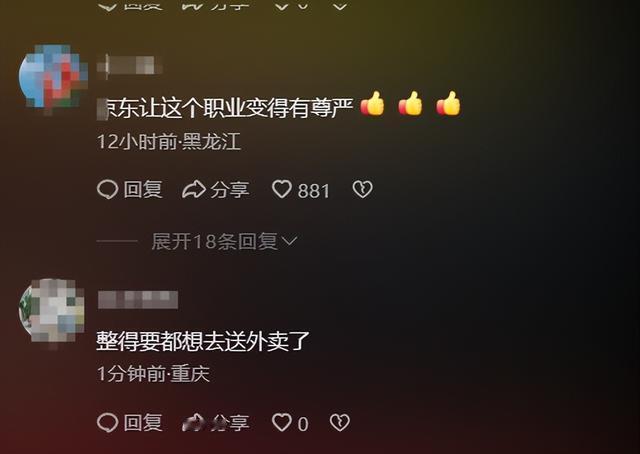Click the 1分钟前·重庆 timestamp
Image resolution: width=640 pixels, height=454 pixels.
tap(153, 374)
